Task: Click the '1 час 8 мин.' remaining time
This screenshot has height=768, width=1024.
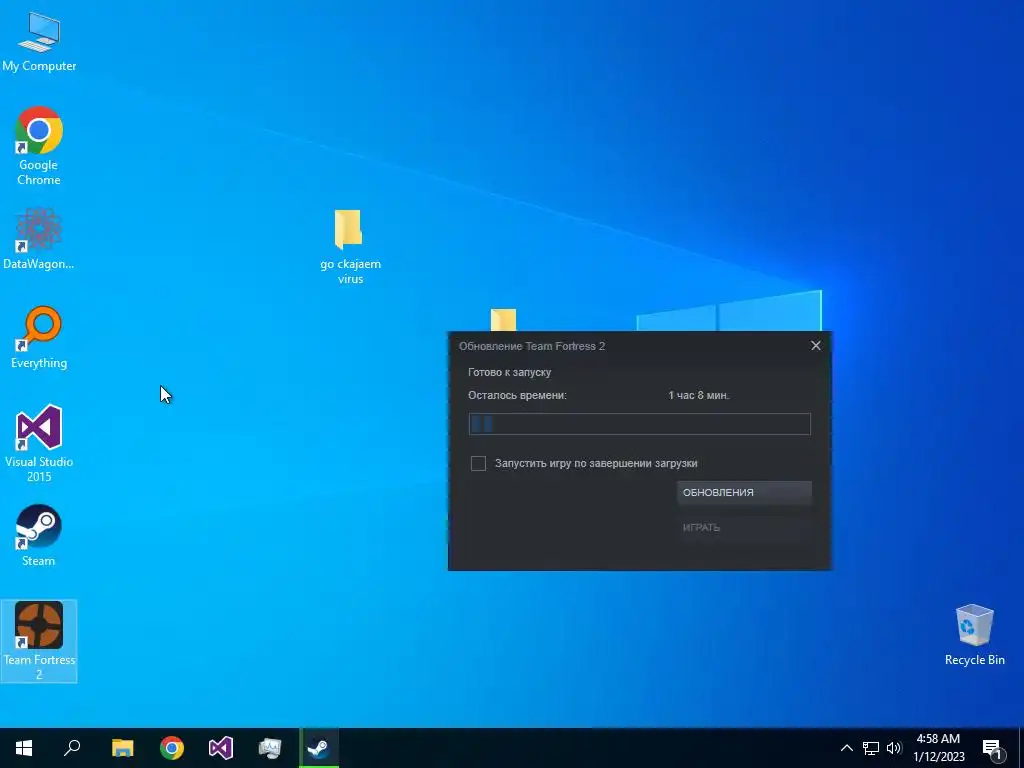Action: coord(699,395)
